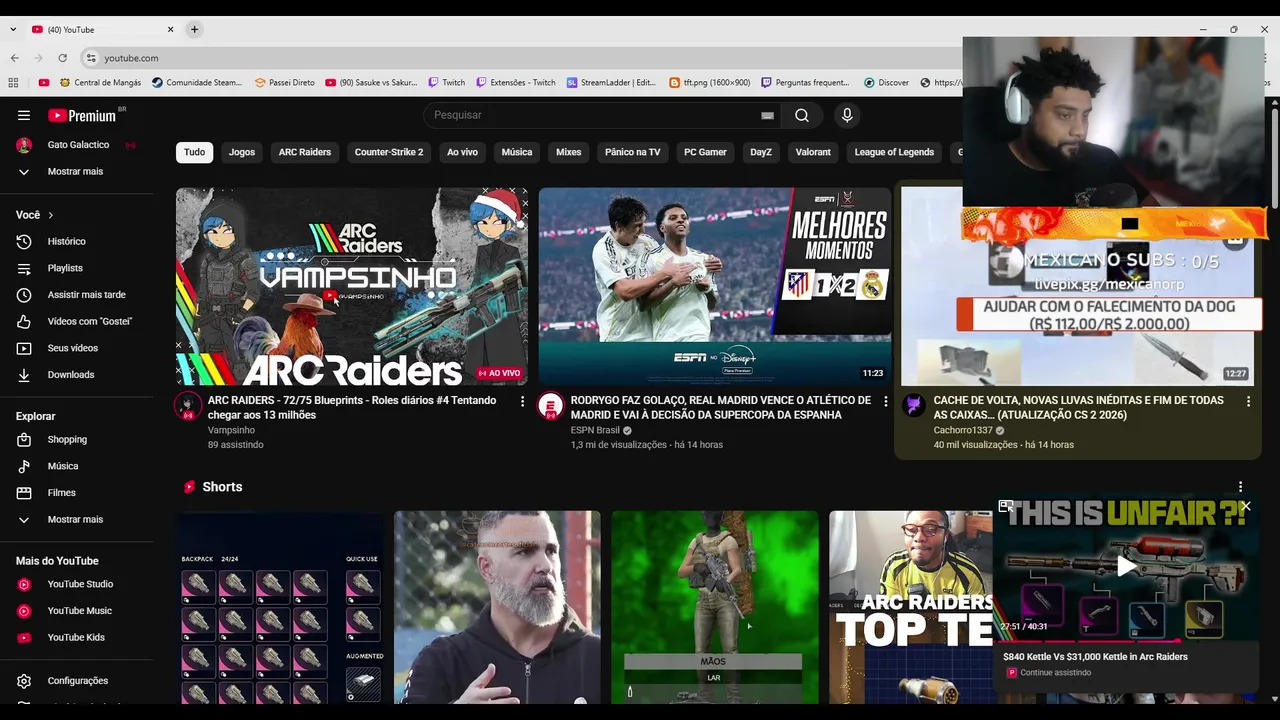Open the Você section chevron

tap(50, 215)
